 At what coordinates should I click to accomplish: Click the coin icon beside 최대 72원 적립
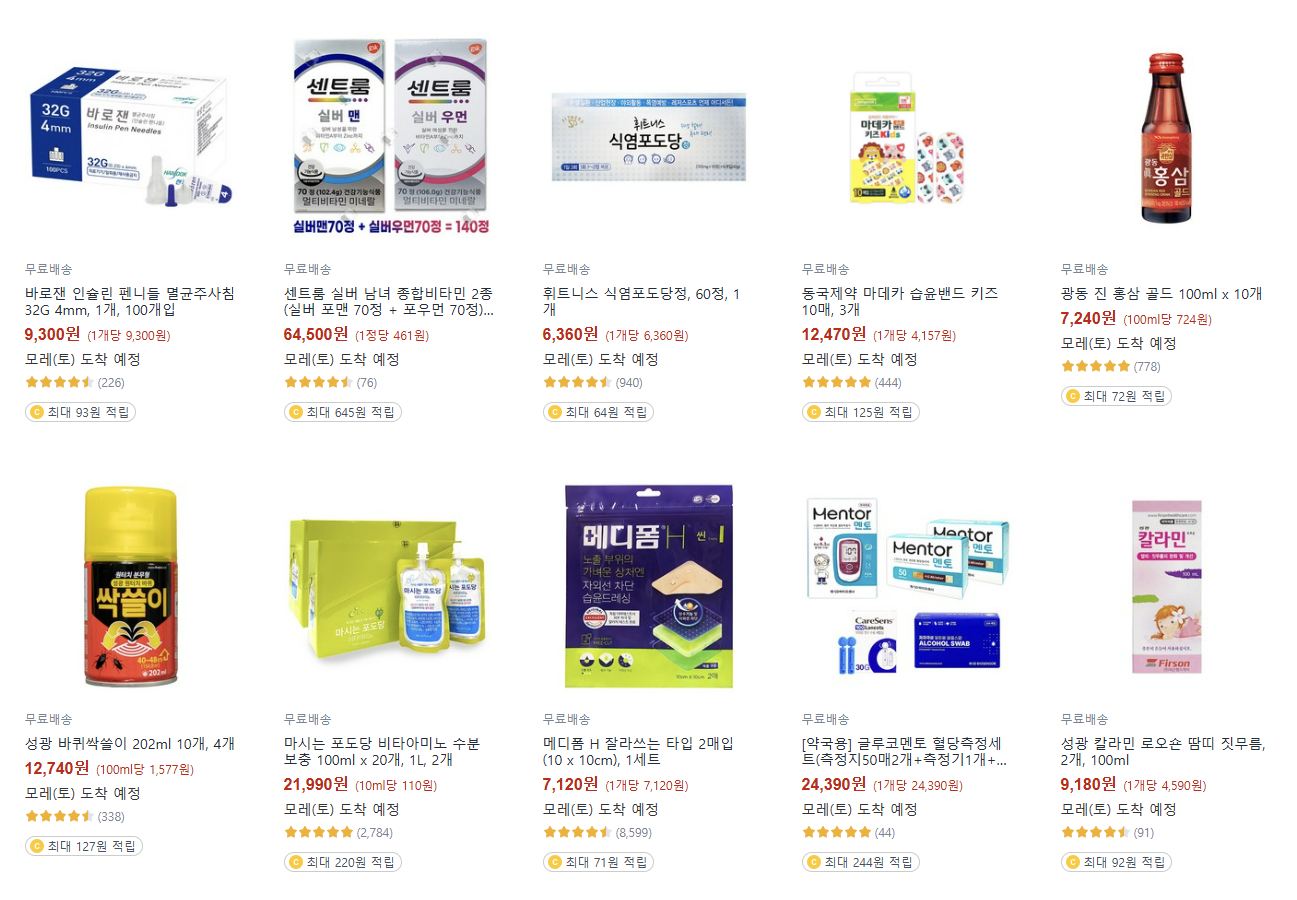tap(1073, 396)
